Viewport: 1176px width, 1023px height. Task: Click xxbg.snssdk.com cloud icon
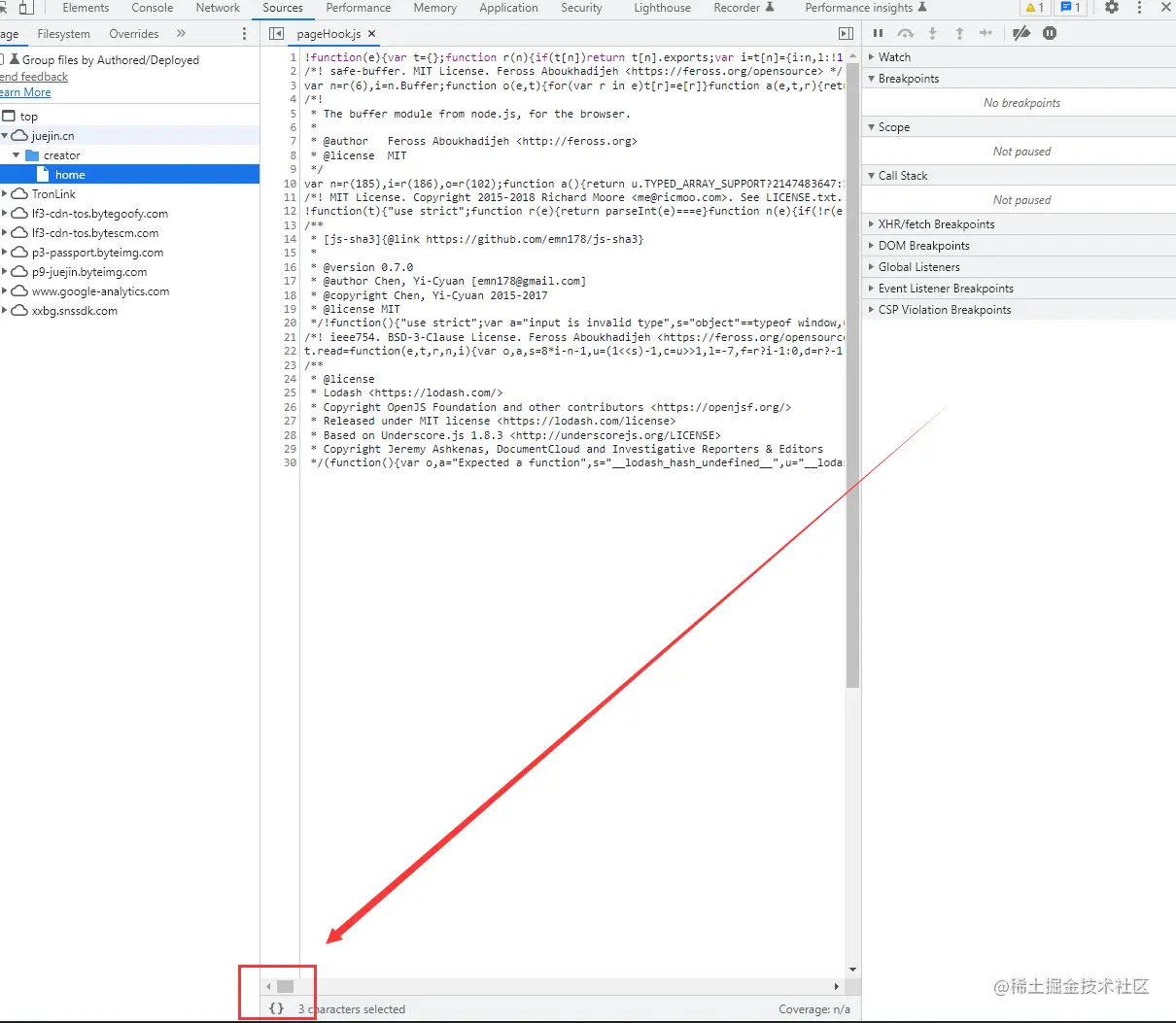tap(19, 311)
